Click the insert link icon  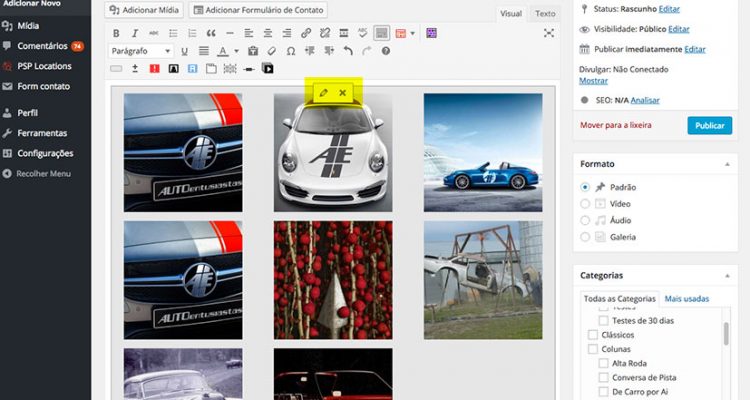pos(307,33)
